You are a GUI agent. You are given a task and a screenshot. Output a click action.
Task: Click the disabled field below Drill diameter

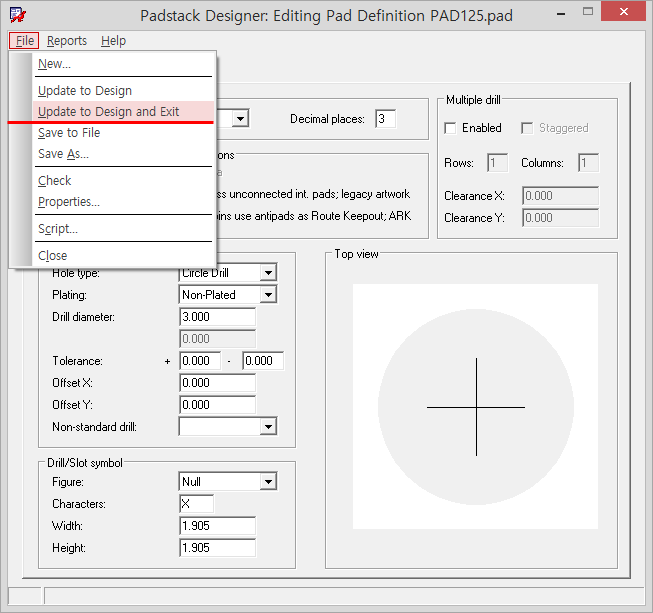(x=217, y=339)
